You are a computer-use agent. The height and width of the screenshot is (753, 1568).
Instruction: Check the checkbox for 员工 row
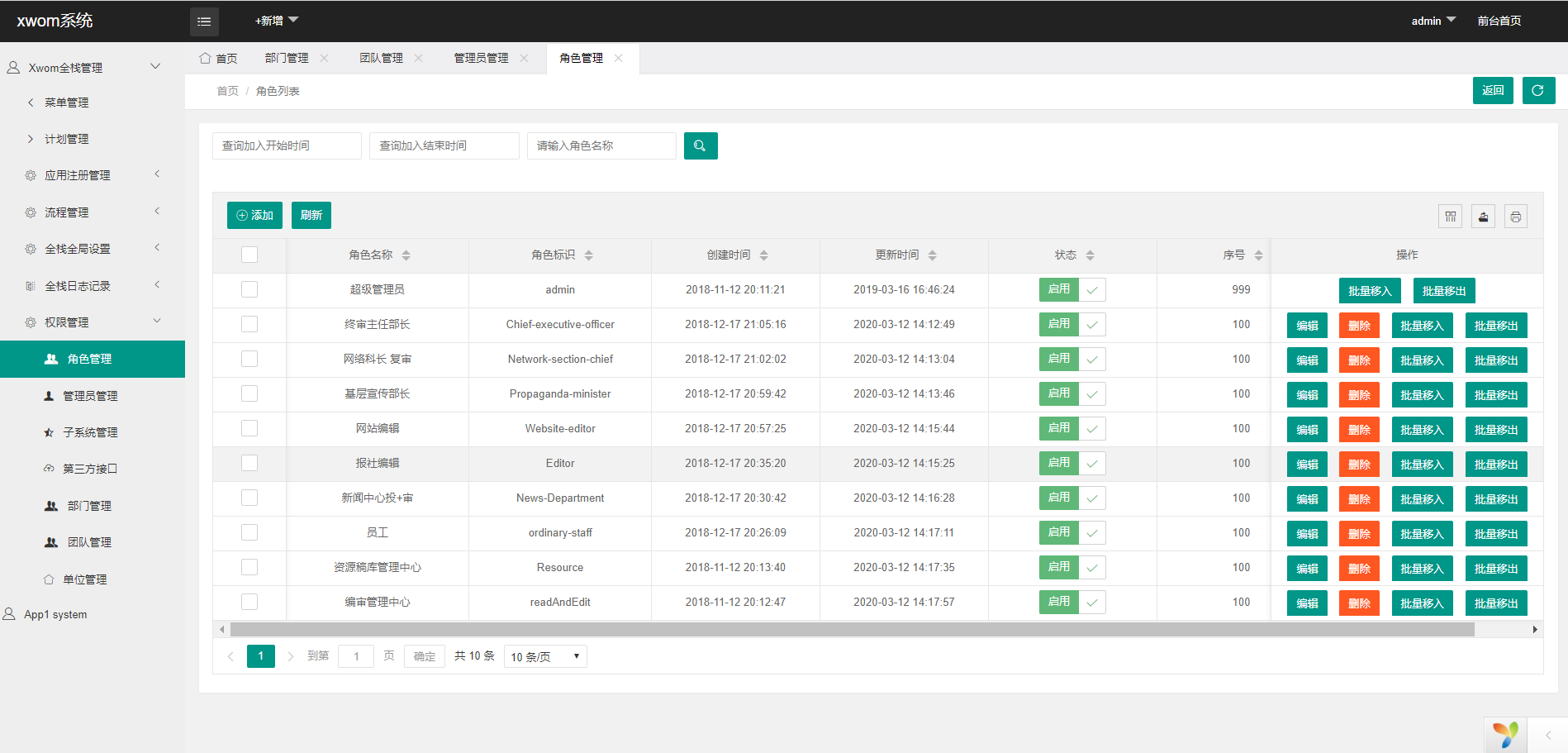[249, 532]
